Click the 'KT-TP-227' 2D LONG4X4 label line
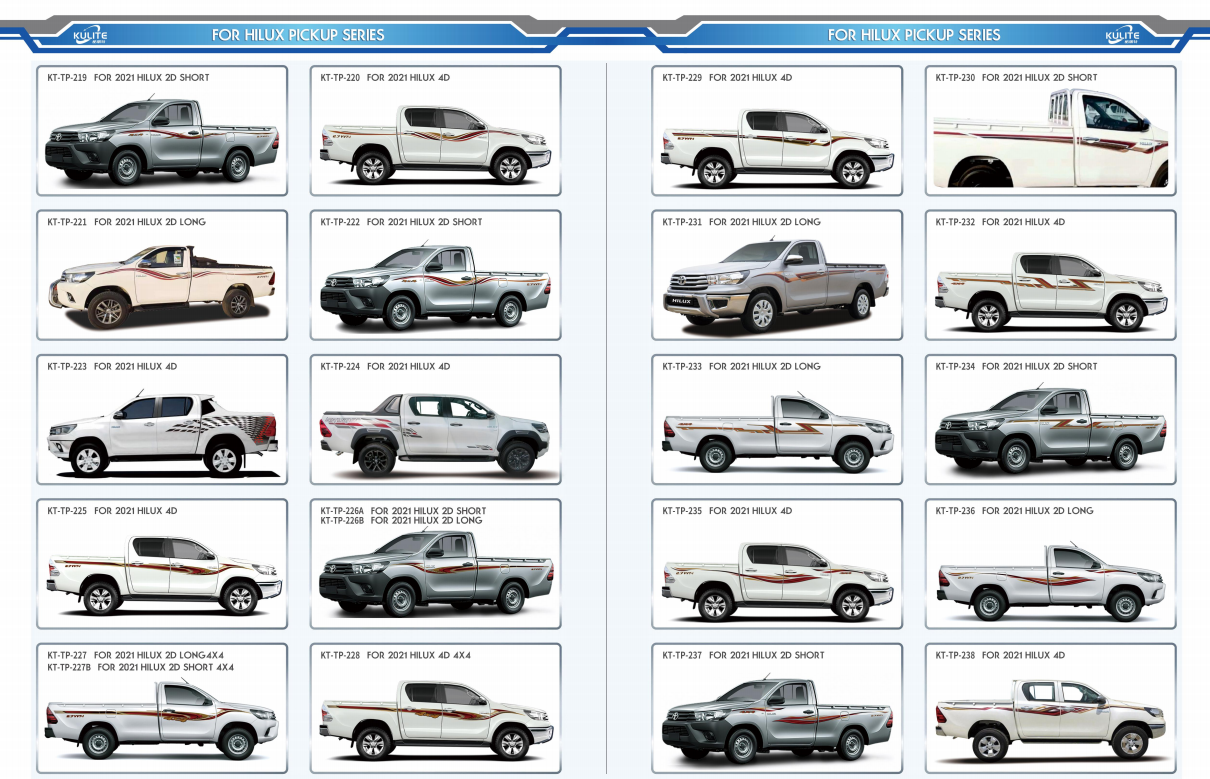Image resolution: width=1210 pixels, height=779 pixels. point(135,656)
